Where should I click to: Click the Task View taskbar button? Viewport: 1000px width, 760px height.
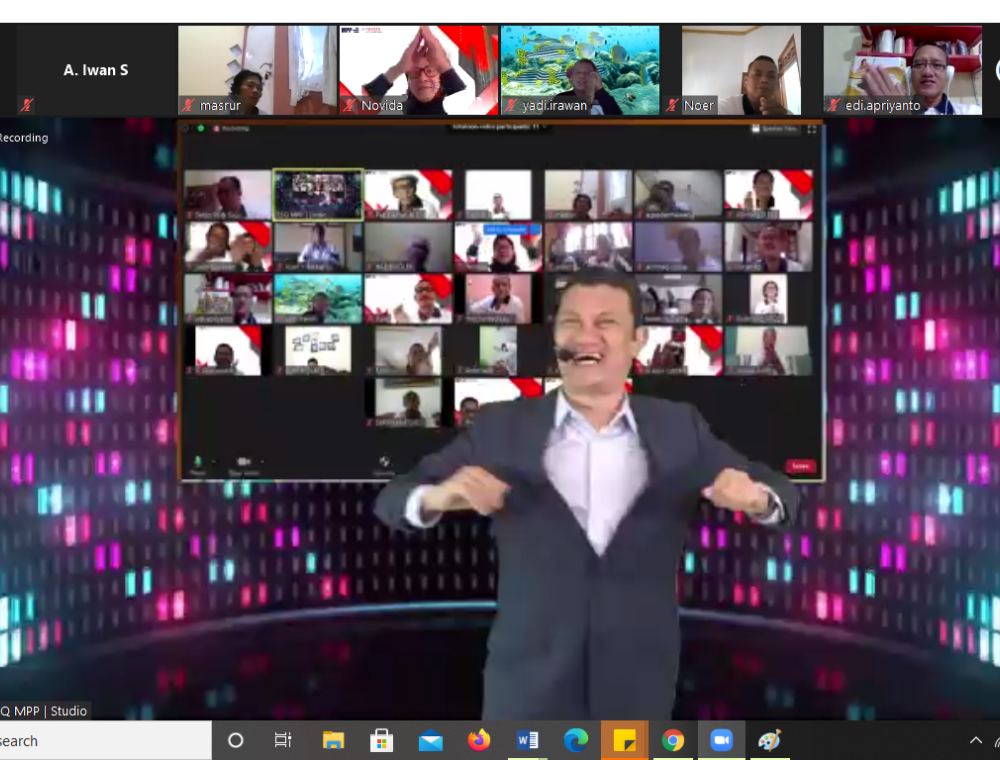point(283,741)
